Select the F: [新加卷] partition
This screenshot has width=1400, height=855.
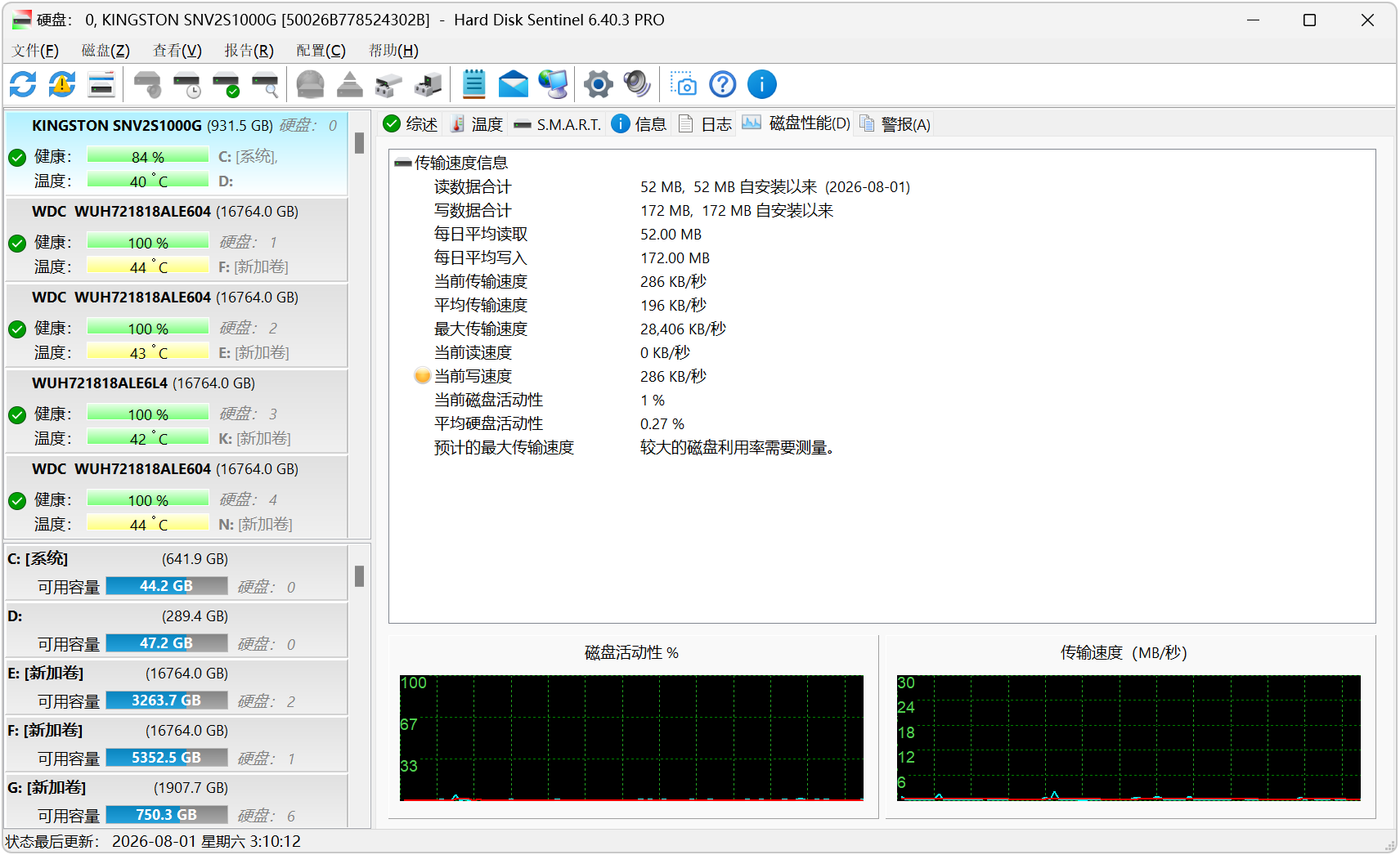point(177,744)
